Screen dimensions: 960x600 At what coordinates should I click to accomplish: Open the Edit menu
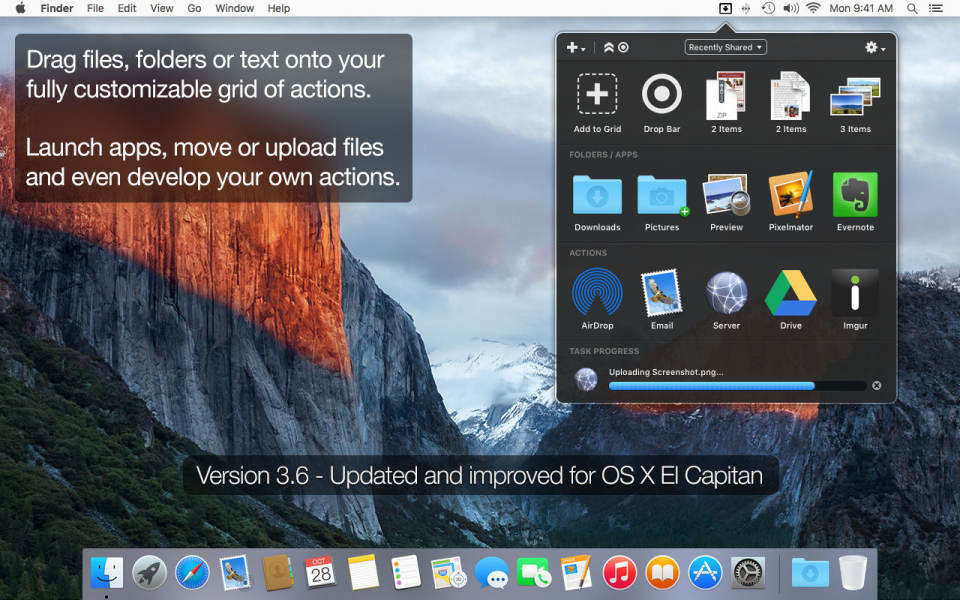pos(127,9)
